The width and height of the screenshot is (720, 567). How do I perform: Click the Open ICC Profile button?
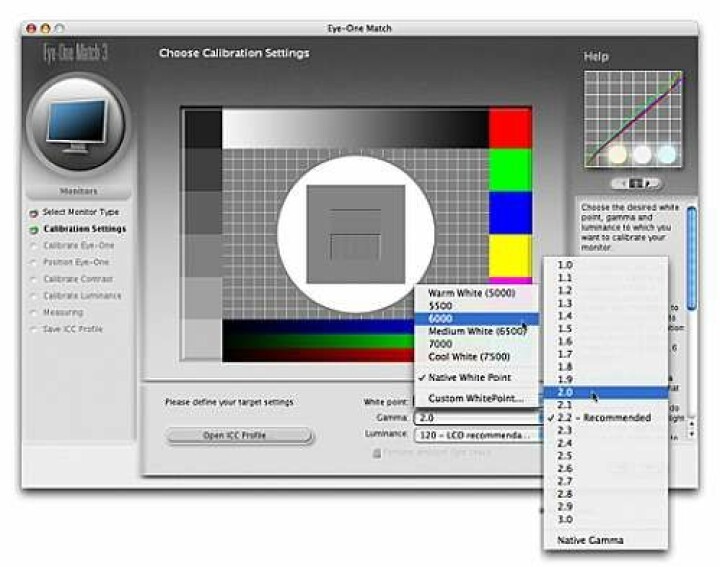(x=239, y=435)
